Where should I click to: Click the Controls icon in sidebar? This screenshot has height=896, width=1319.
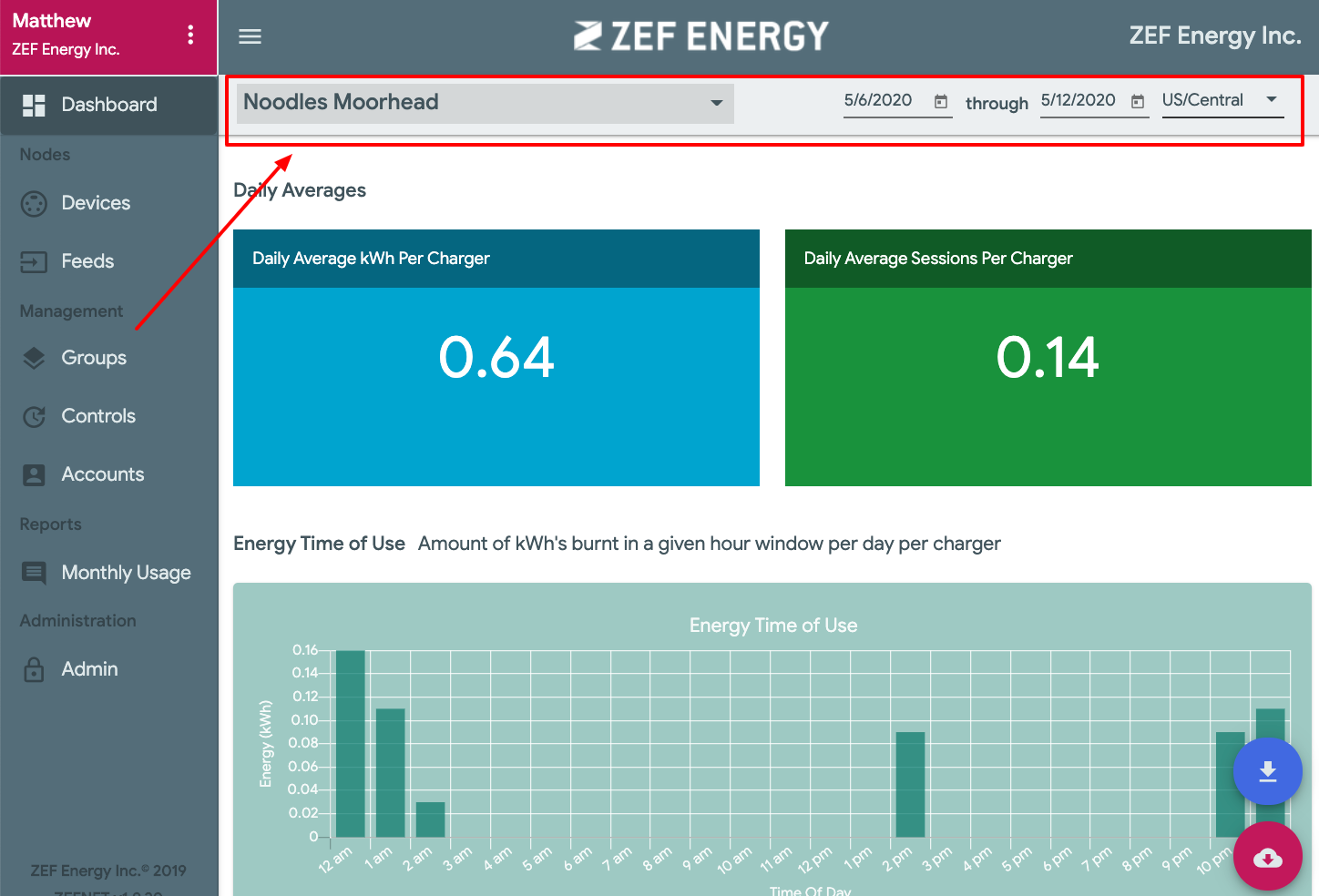[34, 416]
